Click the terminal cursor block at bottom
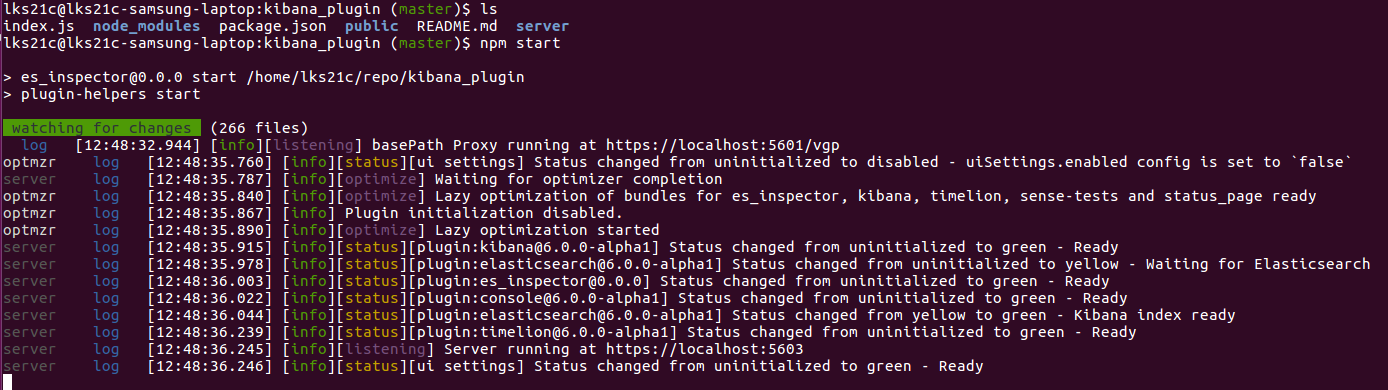The width and height of the screenshot is (1388, 390). (x=7, y=381)
